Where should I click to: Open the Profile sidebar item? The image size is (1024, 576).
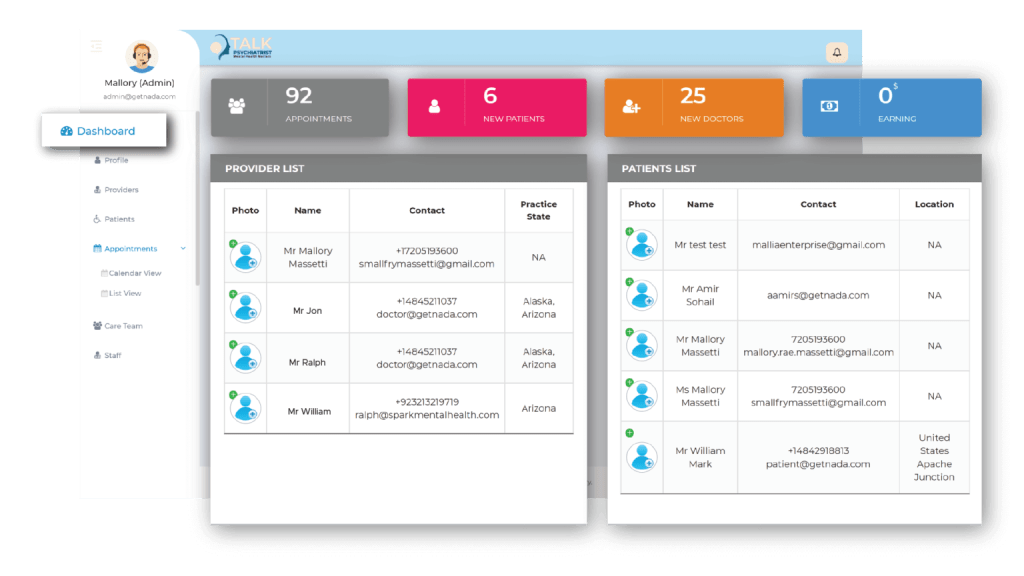115,160
